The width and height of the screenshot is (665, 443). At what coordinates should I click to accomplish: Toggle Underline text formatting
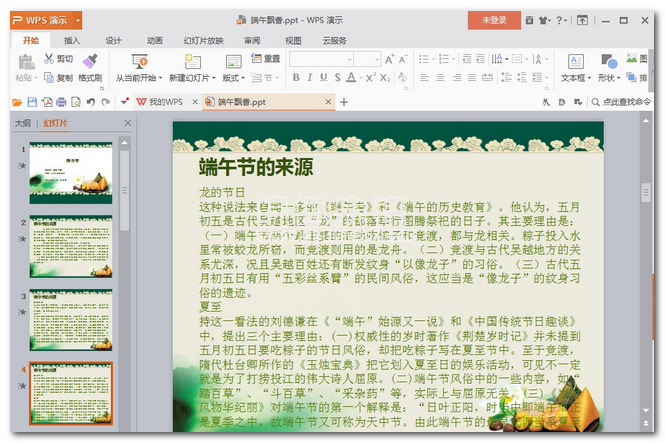tap(325, 78)
